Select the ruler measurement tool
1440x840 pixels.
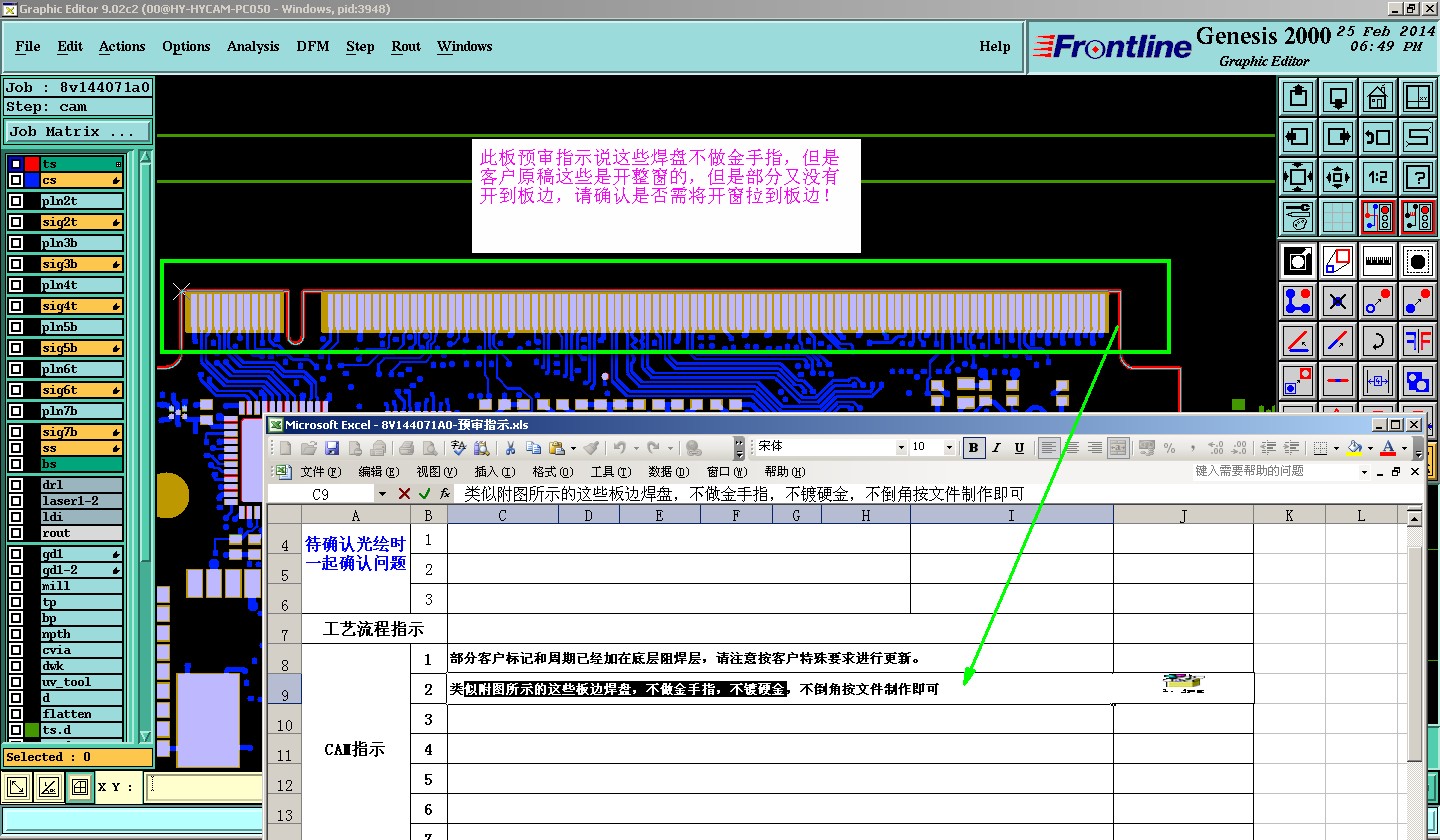coord(1377,261)
